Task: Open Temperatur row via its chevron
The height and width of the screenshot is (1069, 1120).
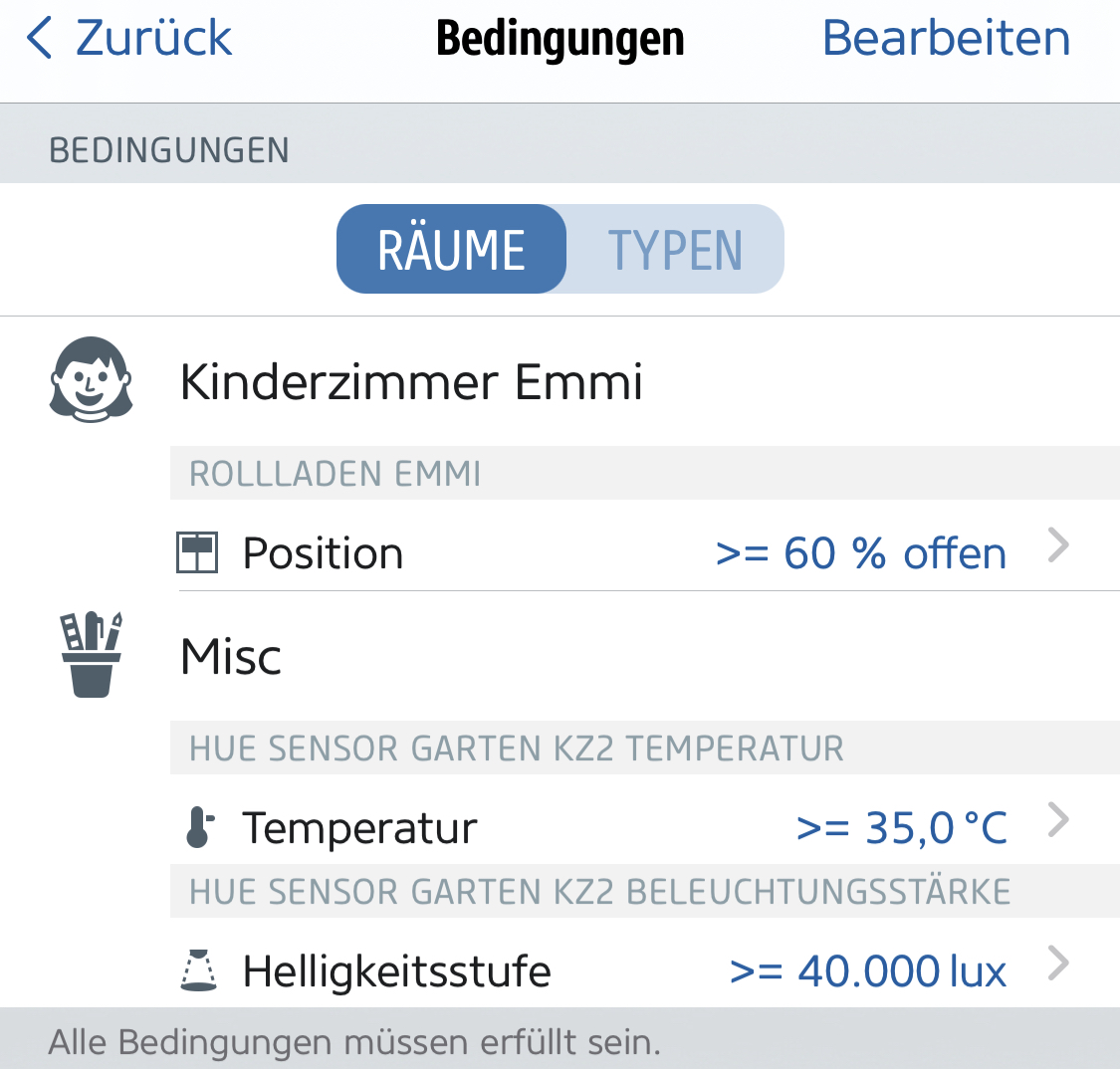Action: [x=1058, y=820]
